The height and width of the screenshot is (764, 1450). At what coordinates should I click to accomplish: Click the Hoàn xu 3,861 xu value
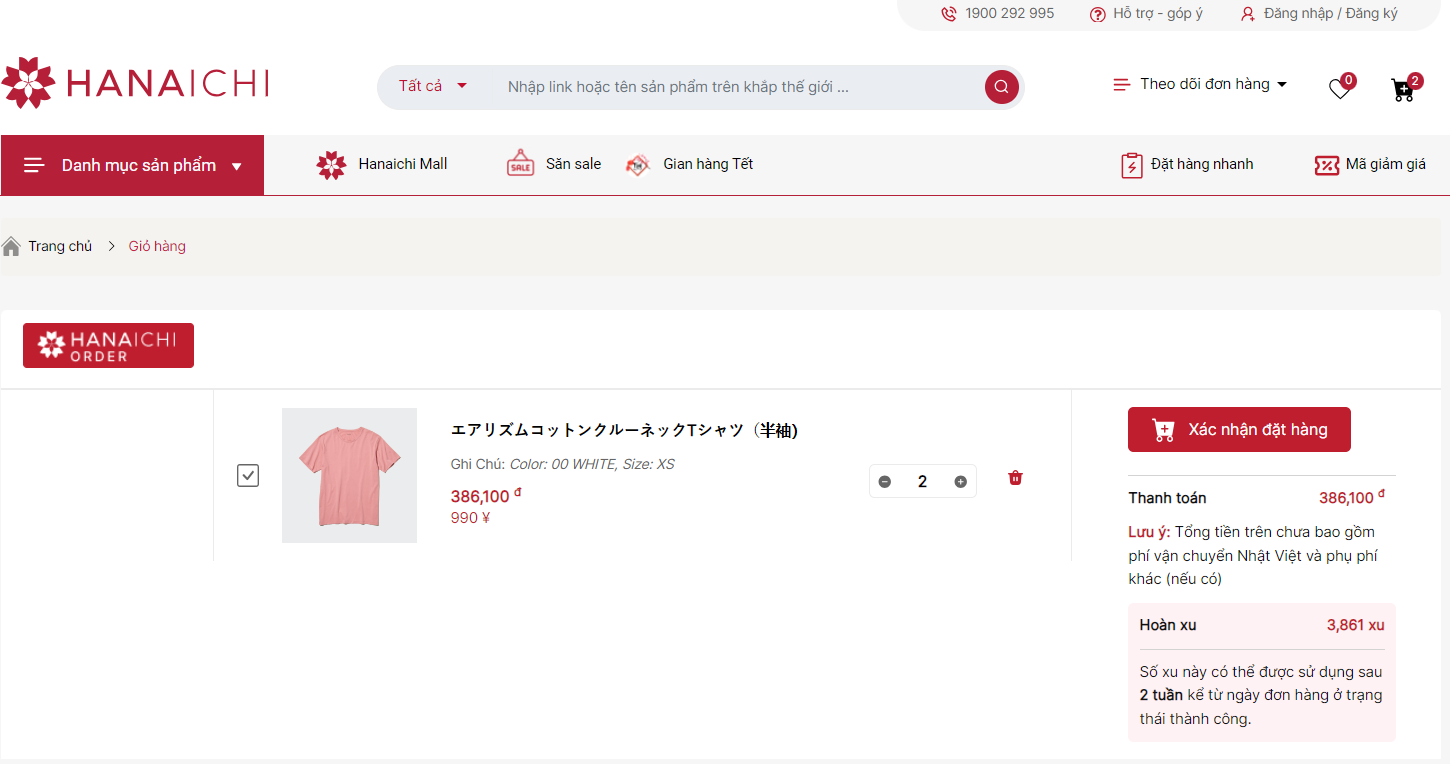(1355, 625)
